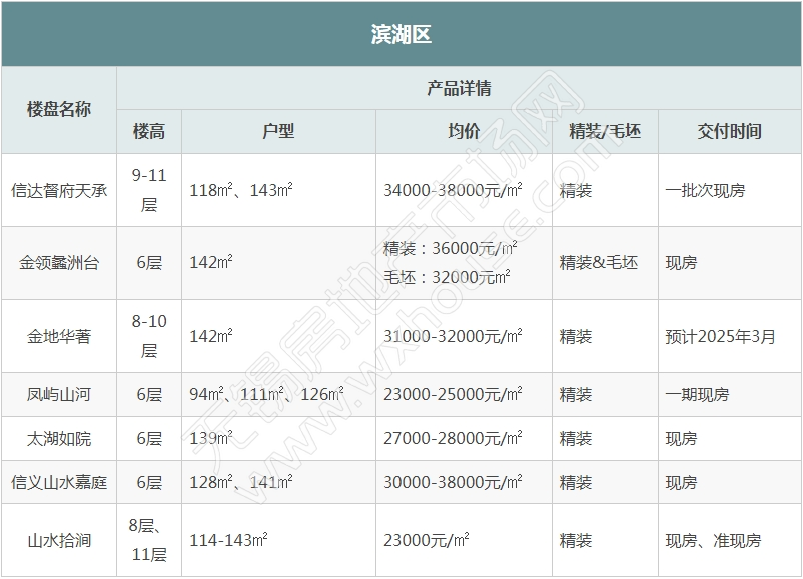Select 精装 in the 太湖如院 row
This screenshot has width=803, height=579.
[576, 439]
